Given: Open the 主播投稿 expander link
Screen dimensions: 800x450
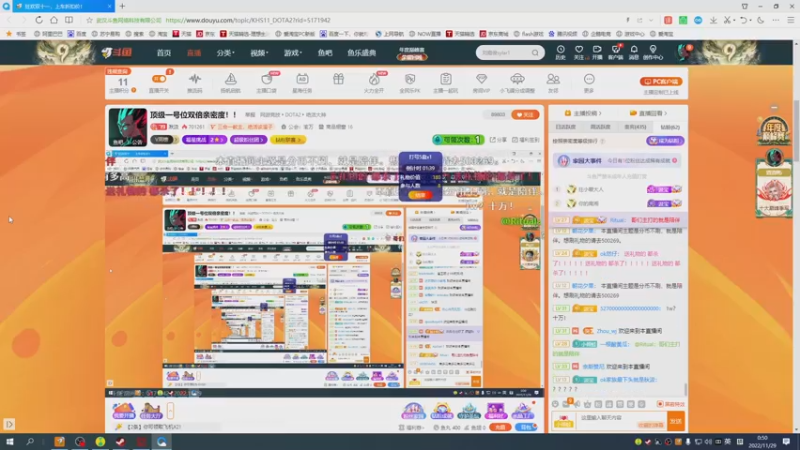Looking at the screenshot, I should pyautogui.click(x=583, y=113).
